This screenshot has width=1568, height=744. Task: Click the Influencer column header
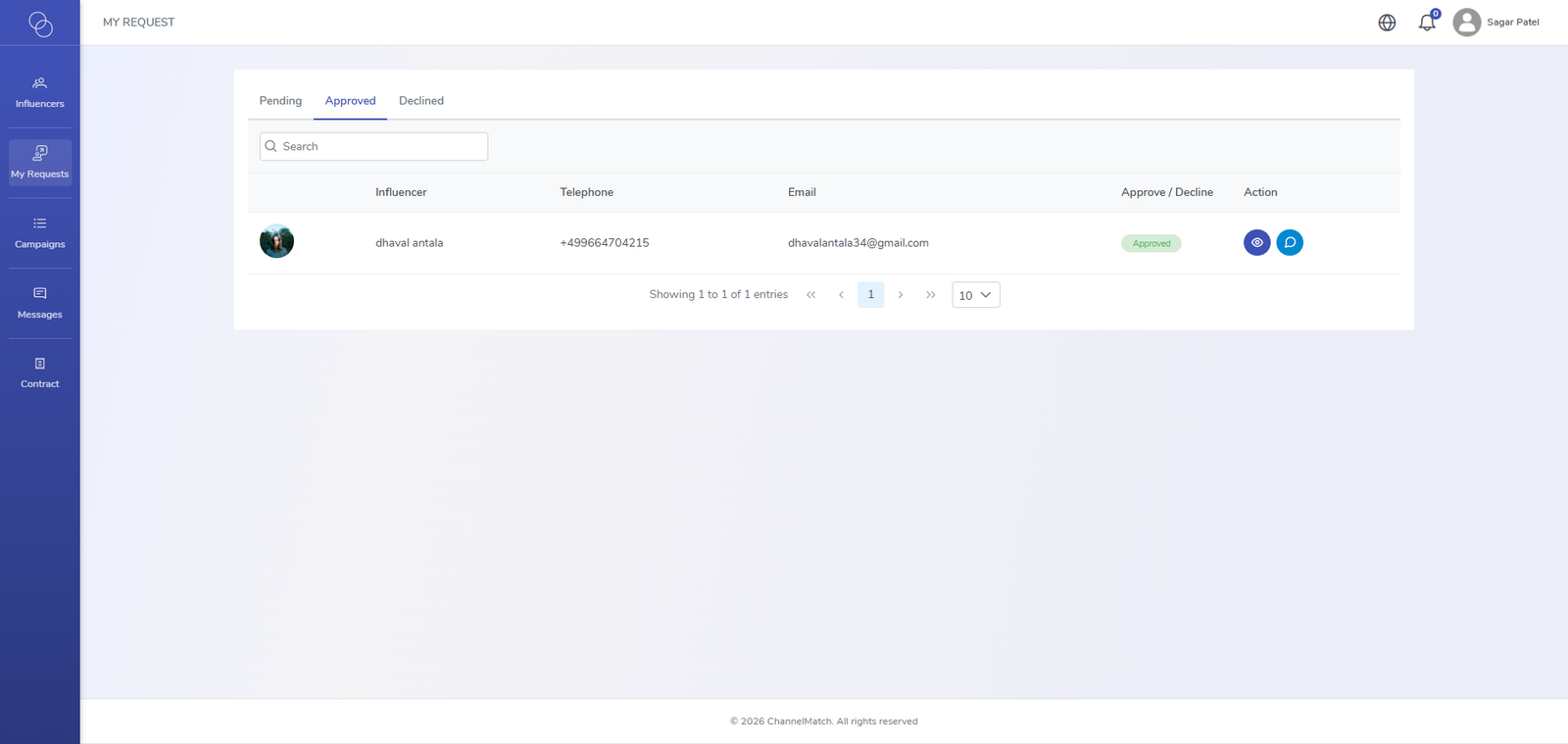[401, 192]
